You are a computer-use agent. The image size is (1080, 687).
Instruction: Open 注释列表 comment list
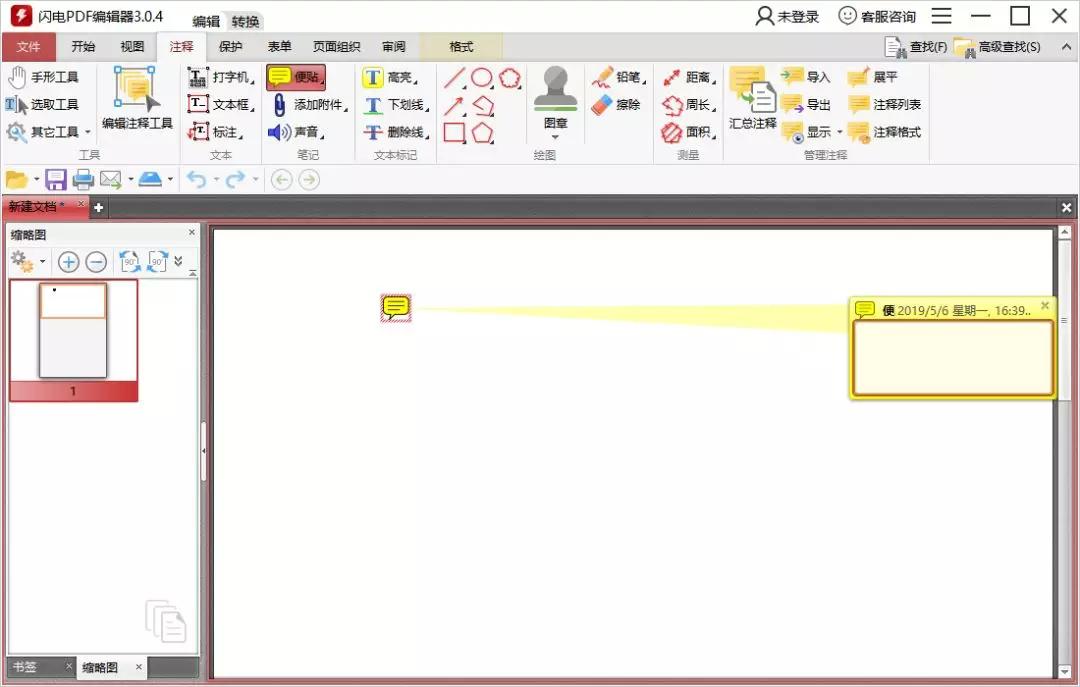884,105
